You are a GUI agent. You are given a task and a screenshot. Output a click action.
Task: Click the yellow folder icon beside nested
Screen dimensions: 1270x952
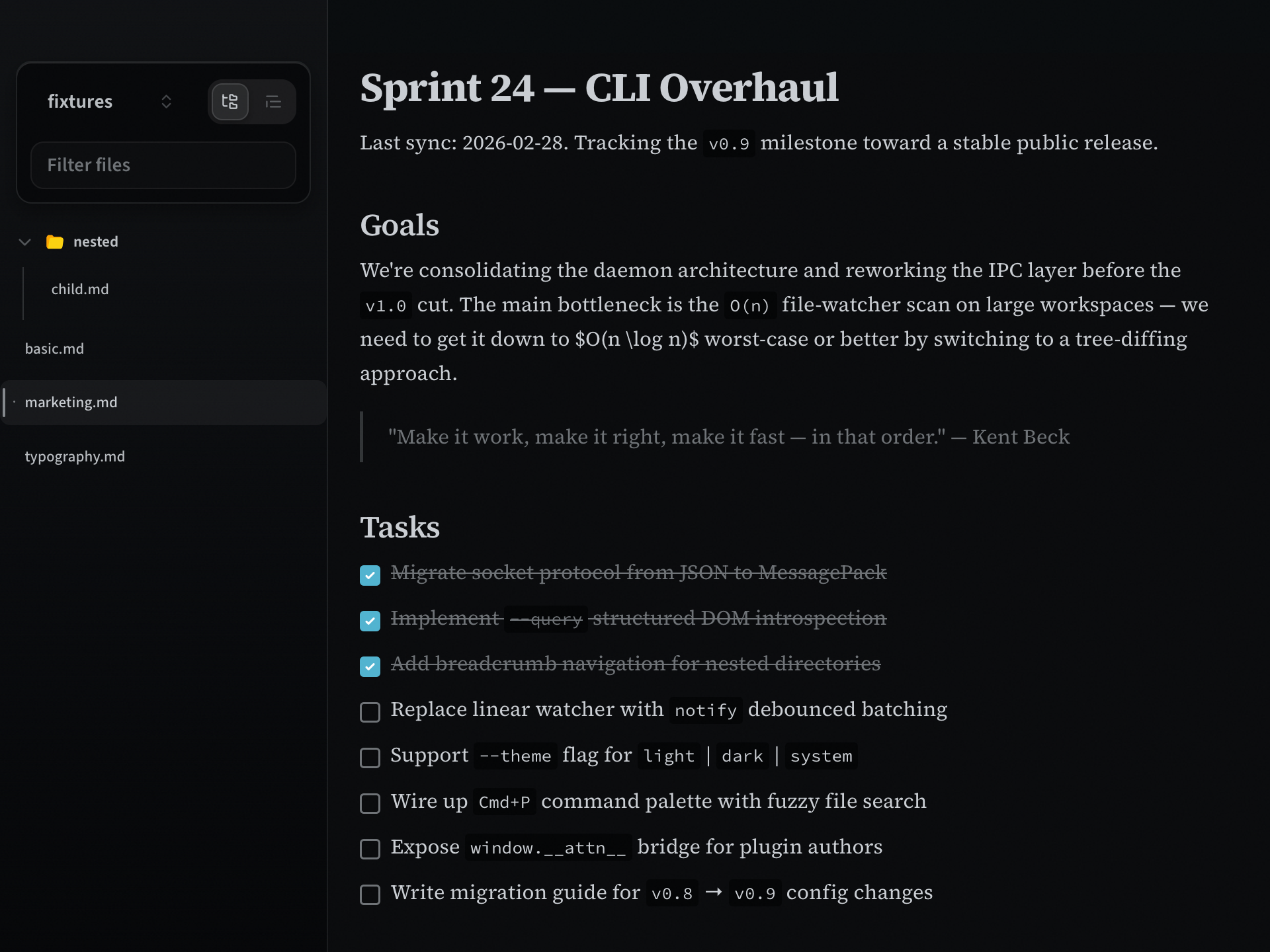click(56, 242)
